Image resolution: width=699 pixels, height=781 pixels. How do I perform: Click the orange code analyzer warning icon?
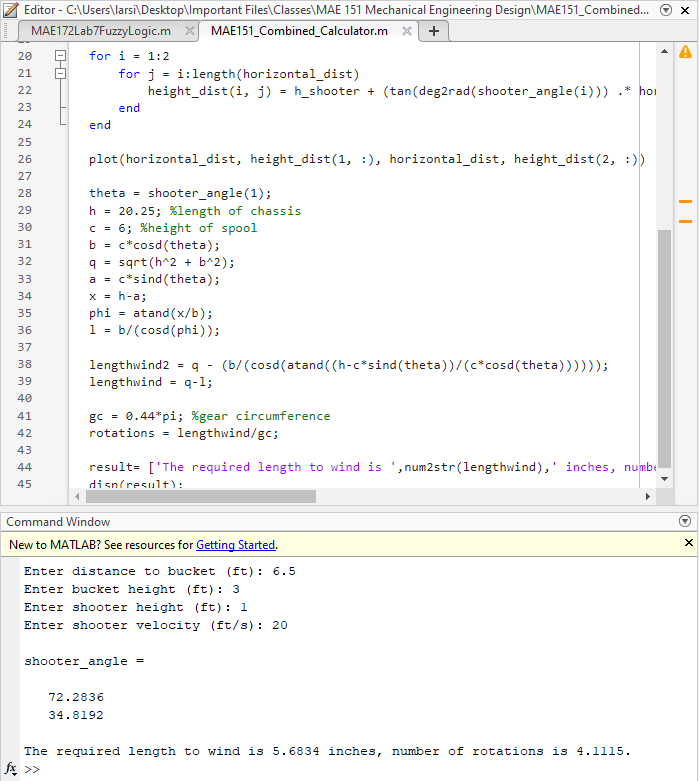pos(685,51)
